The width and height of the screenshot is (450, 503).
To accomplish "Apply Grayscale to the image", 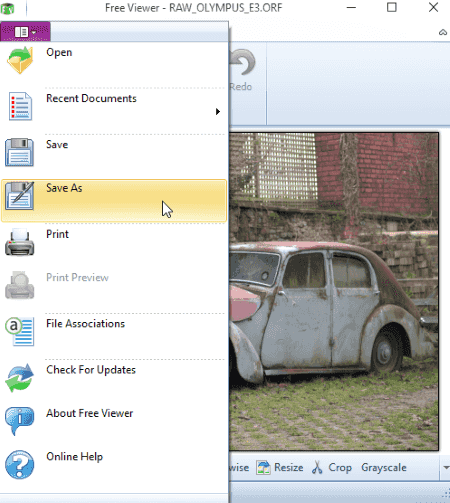I will pos(384,467).
